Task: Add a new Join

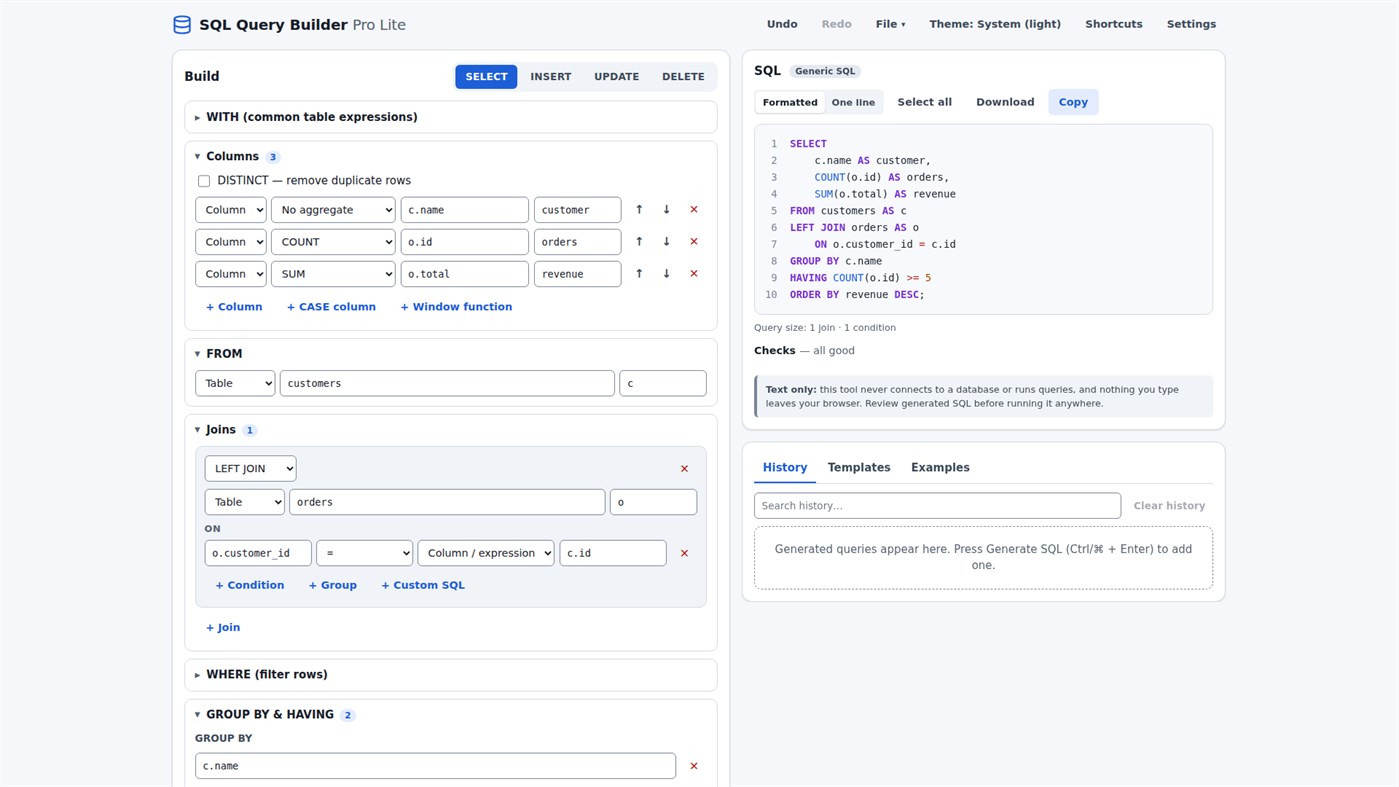Action: coord(223,628)
